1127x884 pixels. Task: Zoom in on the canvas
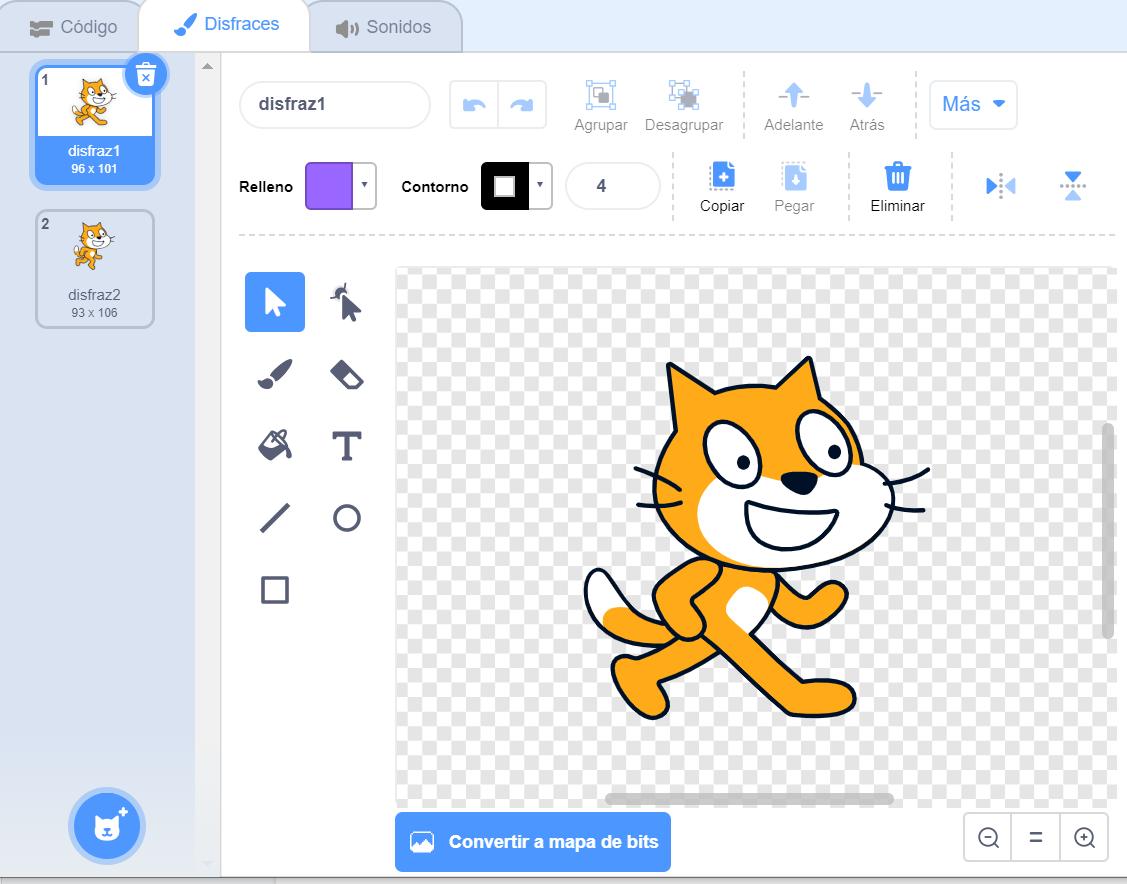(1084, 837)
